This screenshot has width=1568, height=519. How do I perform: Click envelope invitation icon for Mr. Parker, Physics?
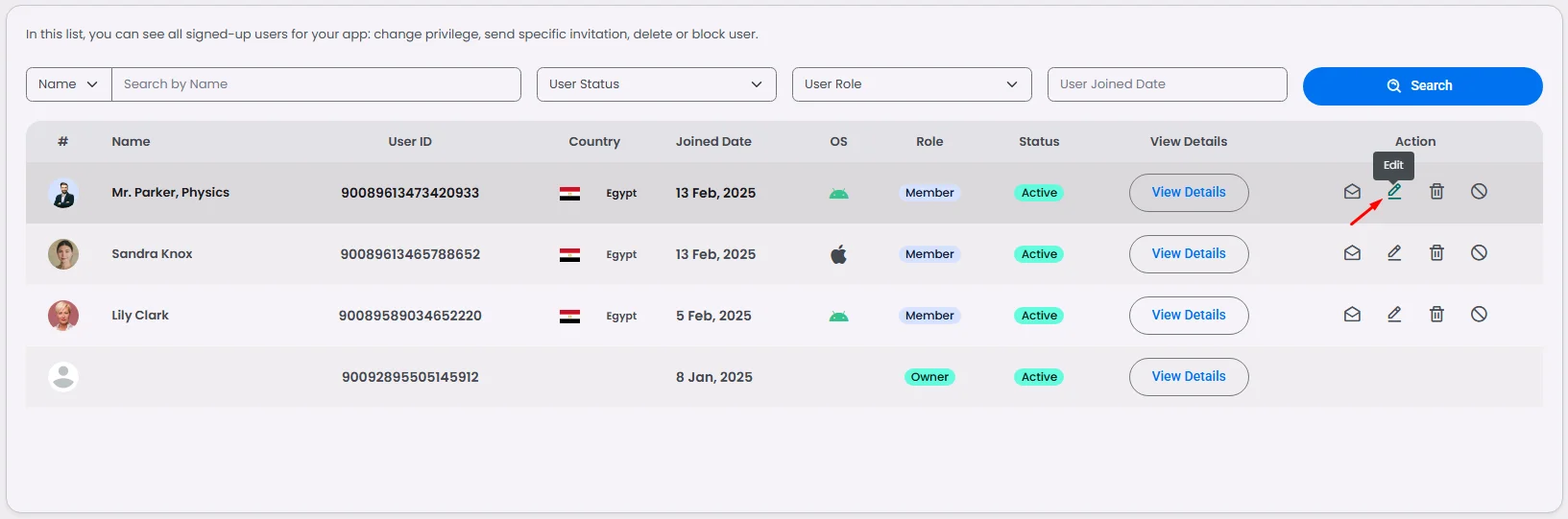pos(1352,192)
